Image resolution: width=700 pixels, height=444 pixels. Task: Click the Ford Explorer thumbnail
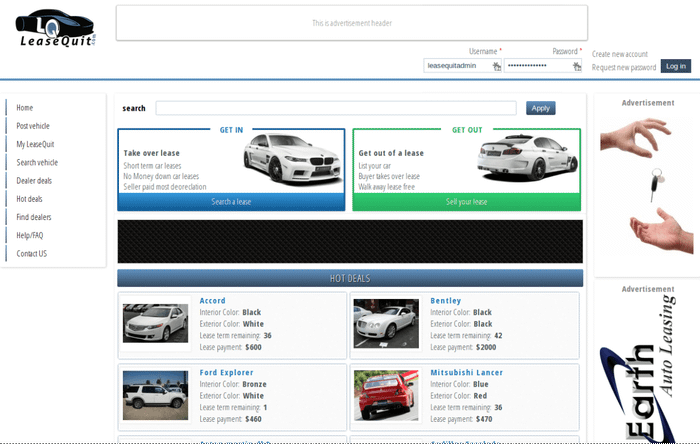(x=155, y=395)
